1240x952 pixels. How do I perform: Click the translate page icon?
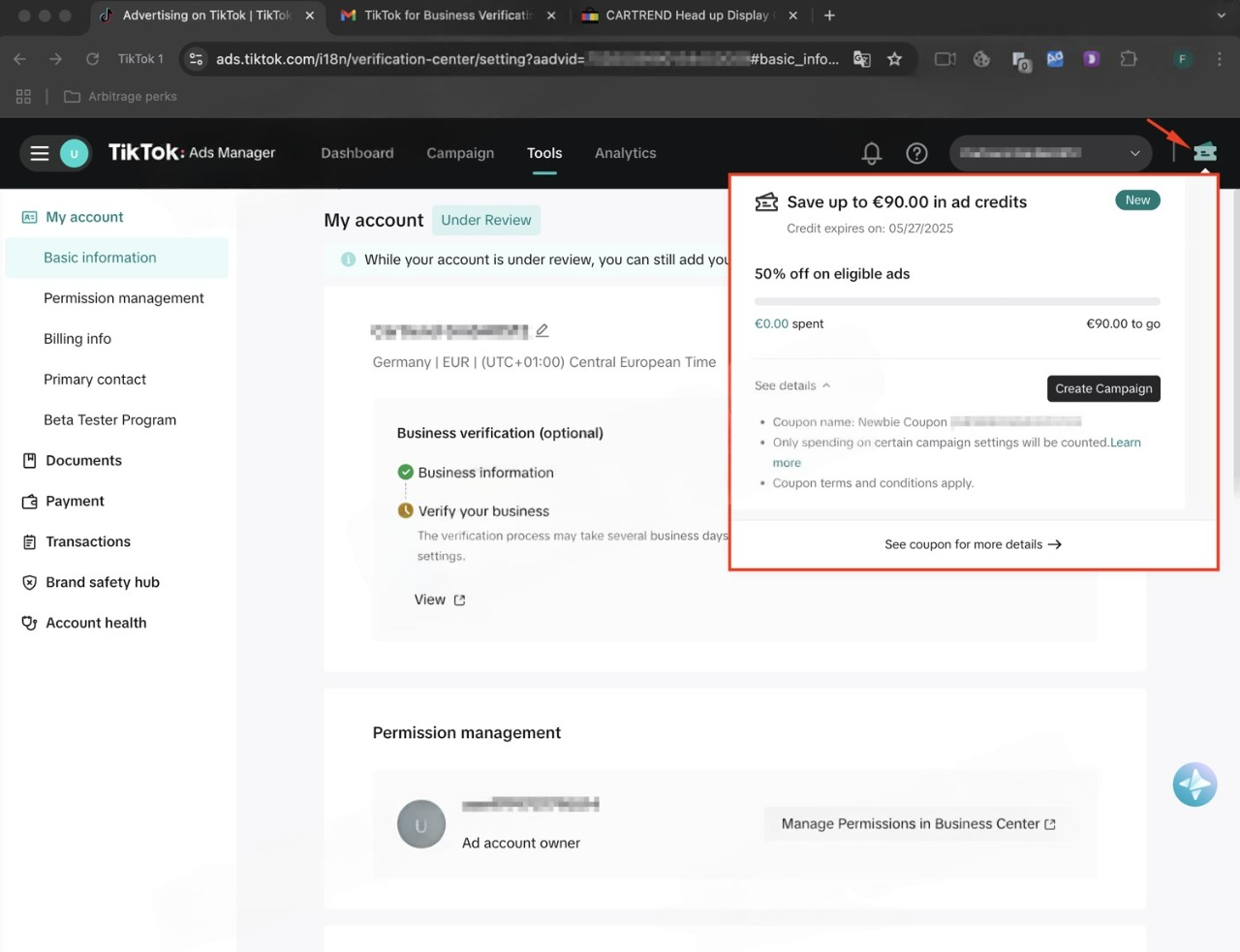coord(861,59)
